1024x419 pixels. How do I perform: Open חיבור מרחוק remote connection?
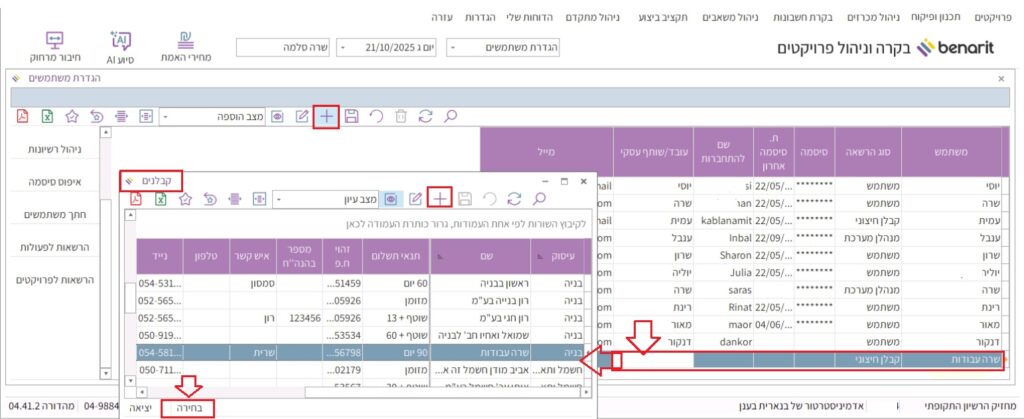[x=55, y=47]
